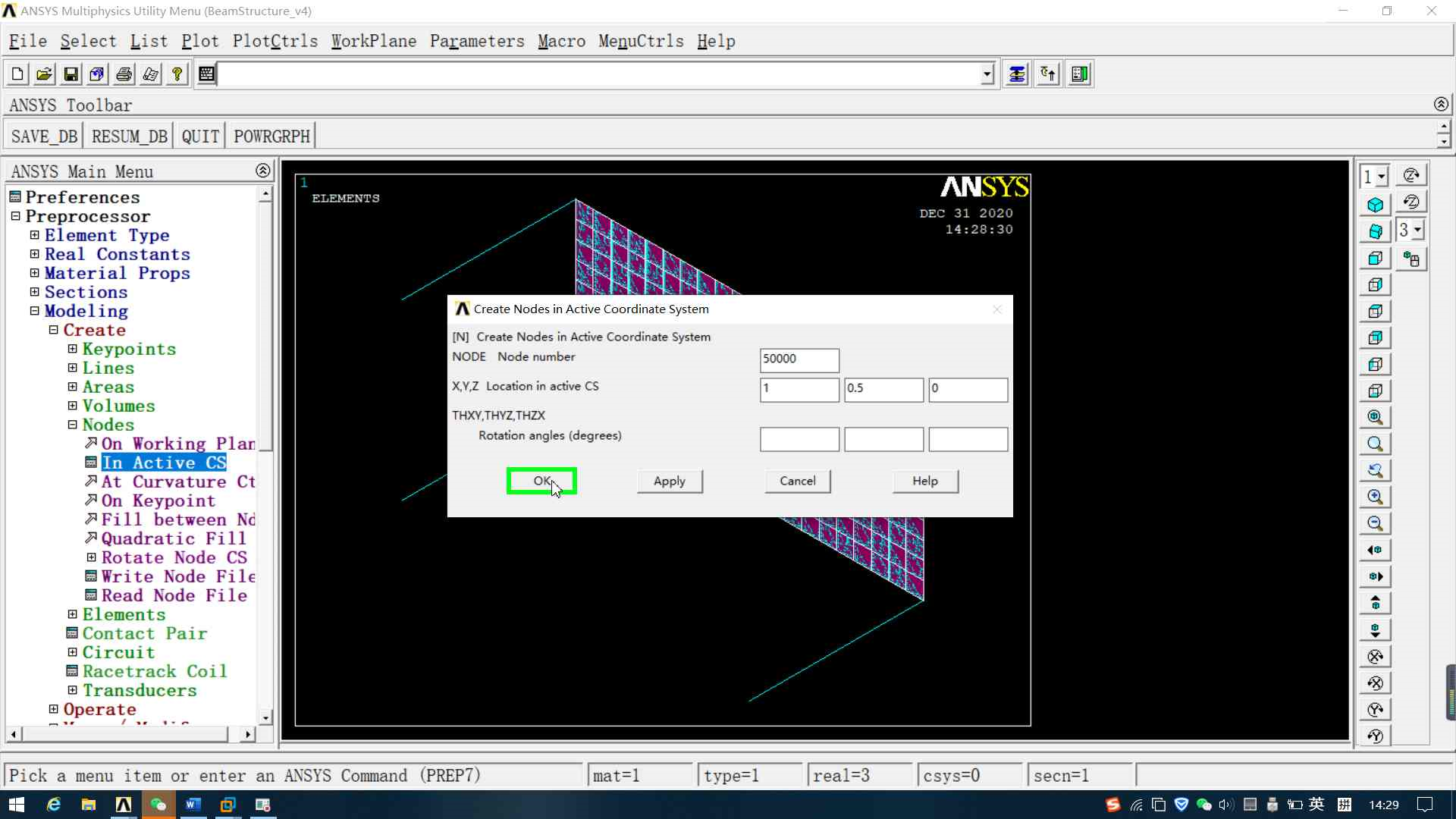Click the isometric view cube icon
The width and height of the screenshot is (1456, 819).
click(x=1375, y=205)
